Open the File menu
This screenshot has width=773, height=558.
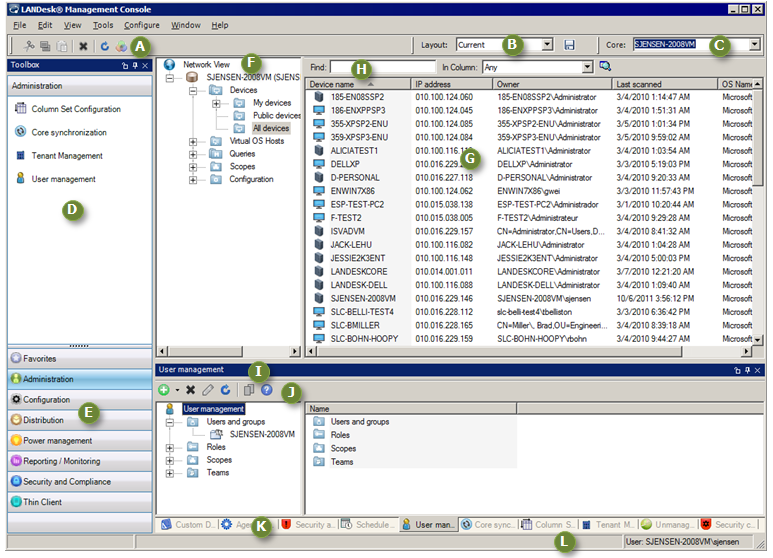click(20, 25)
